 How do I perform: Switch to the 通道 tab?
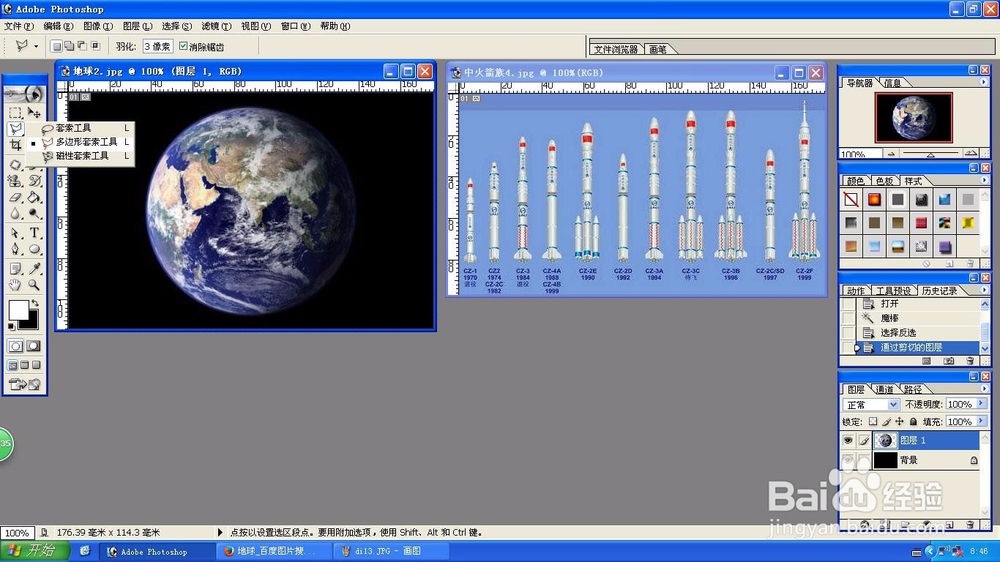pos(884,389)
